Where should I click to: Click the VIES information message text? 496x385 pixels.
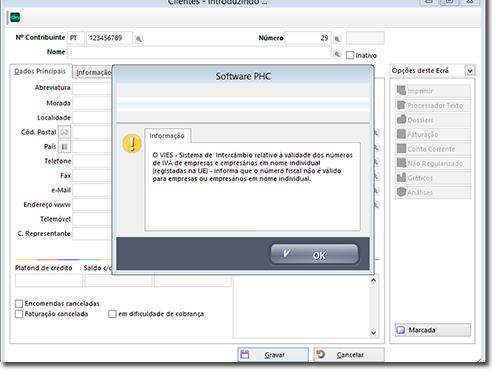click(252, 167)
